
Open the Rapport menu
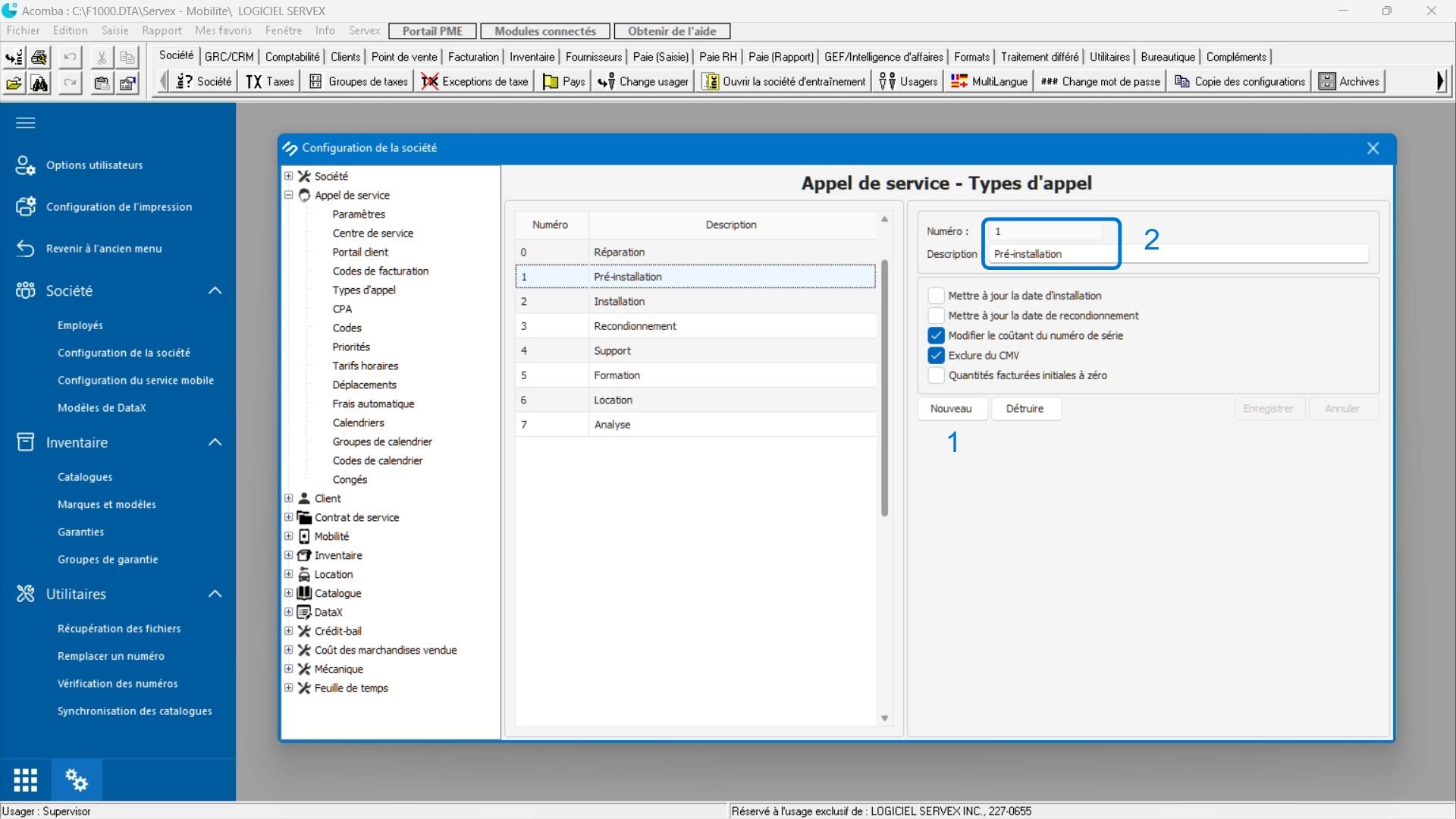162,31
